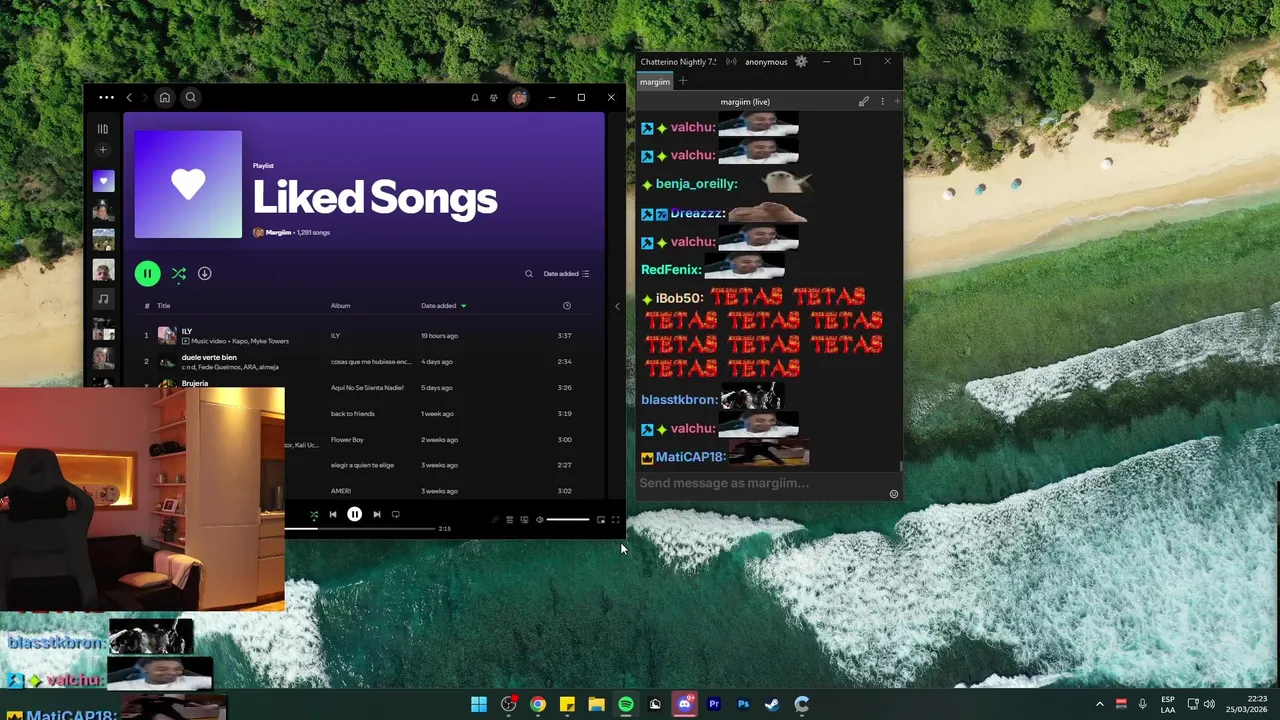Seek on the song progress bar
The height and width of the screenshot is (720, 1280).
pyautogui.click(x=360, y=528)
